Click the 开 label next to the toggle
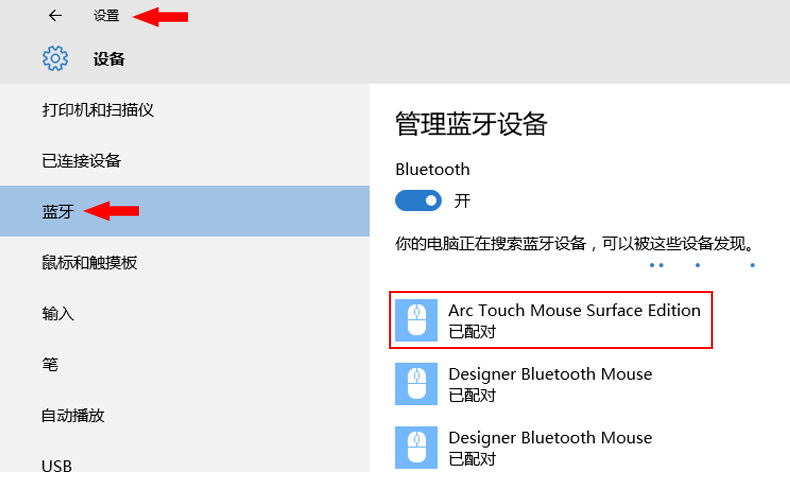This screenshot has height=502, width=790. [462, 201]
